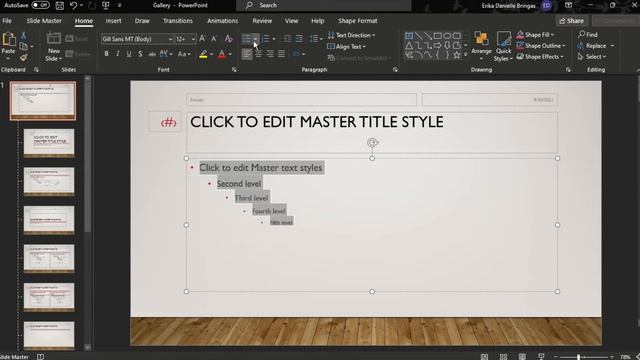Open Paragraph dialog launcher
The image size is (640, 360).
(395, 70)
